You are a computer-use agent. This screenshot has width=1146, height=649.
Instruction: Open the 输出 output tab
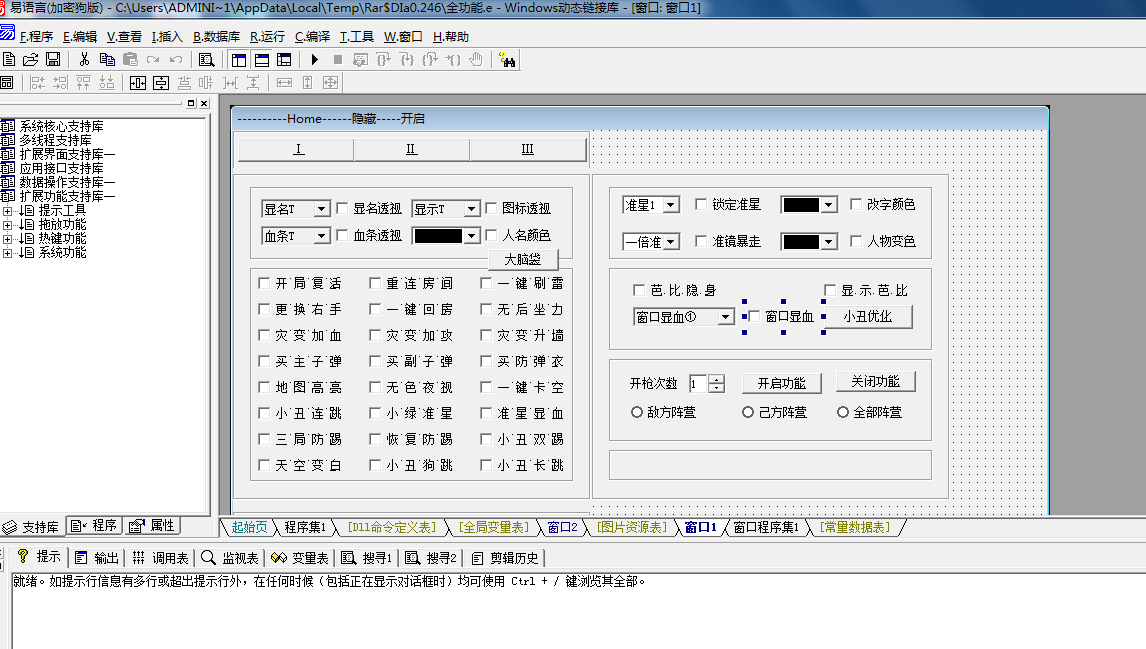click(96, 558)
